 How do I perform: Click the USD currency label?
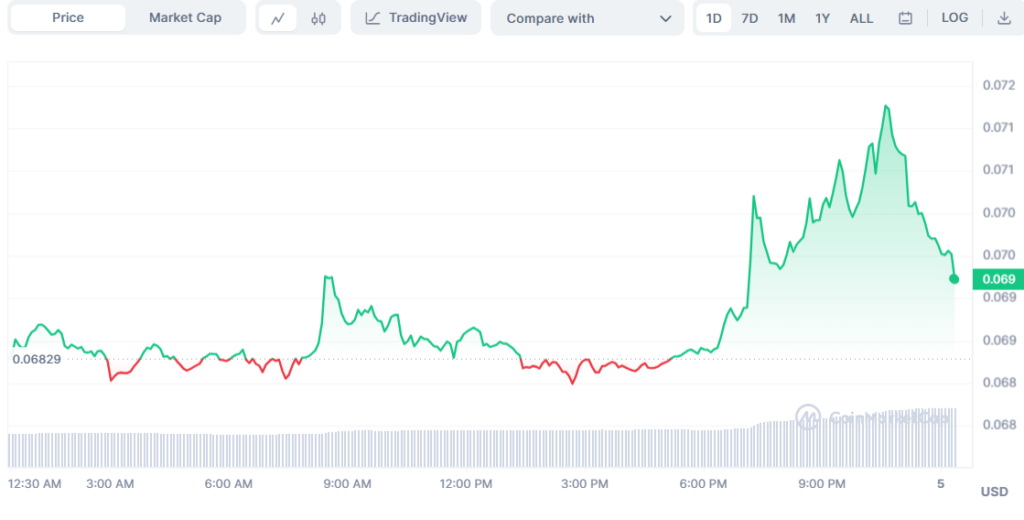coord(994,492)
